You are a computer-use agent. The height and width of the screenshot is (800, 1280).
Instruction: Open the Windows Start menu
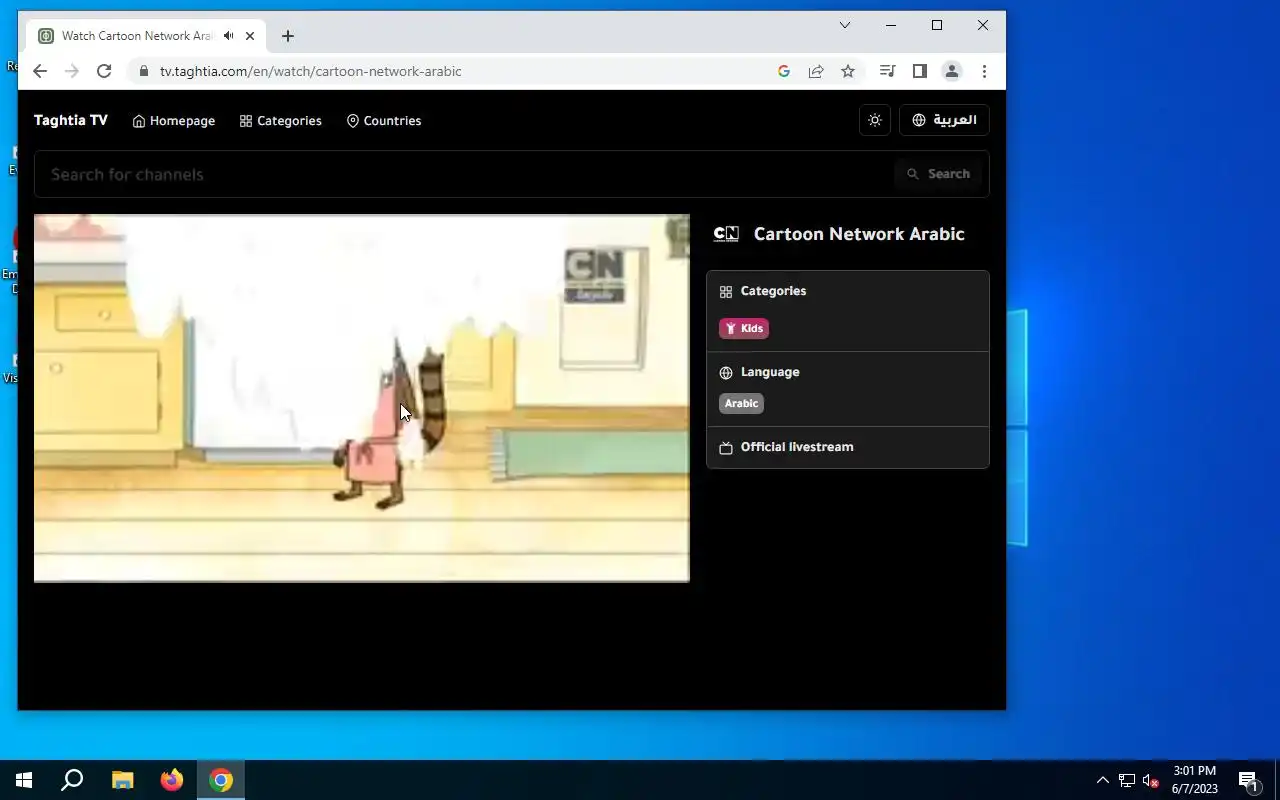(24, 780)
